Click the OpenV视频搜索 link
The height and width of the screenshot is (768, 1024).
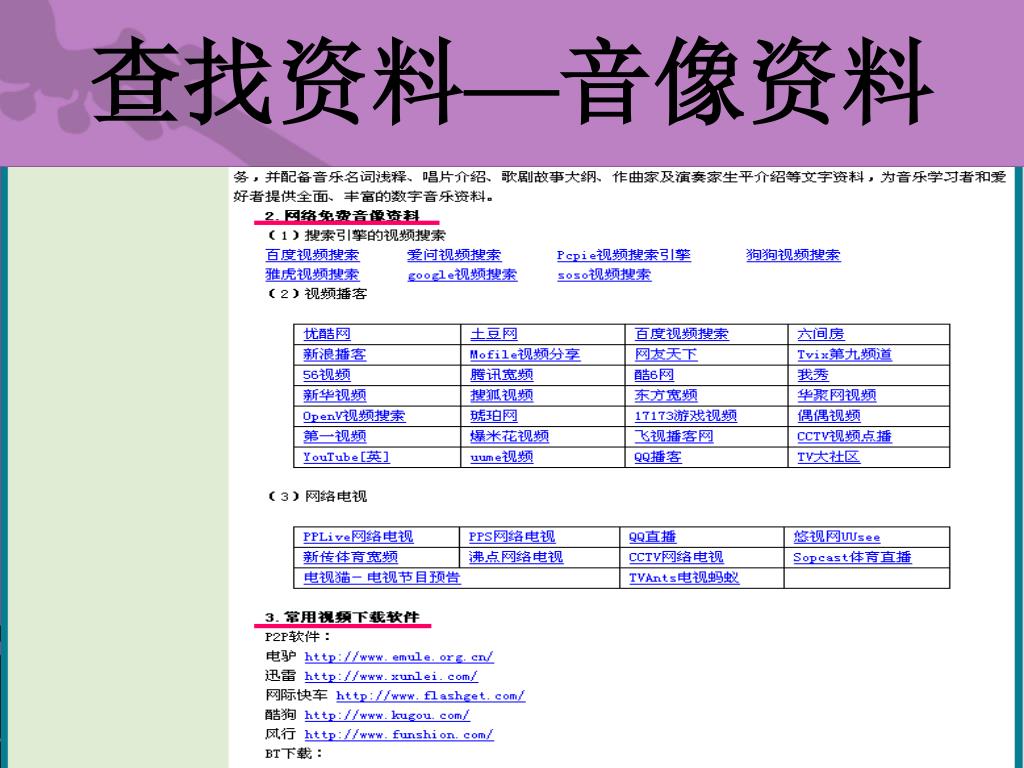354,416
